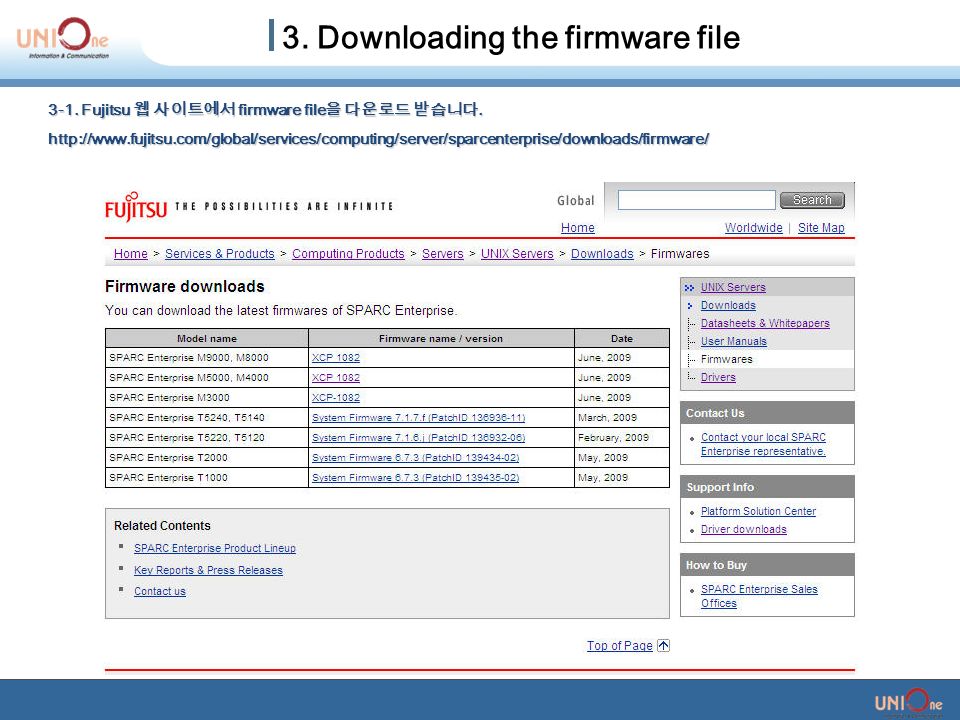Click the 'SPARC Enterprise T5240, T5140' cell

[207, 418]
